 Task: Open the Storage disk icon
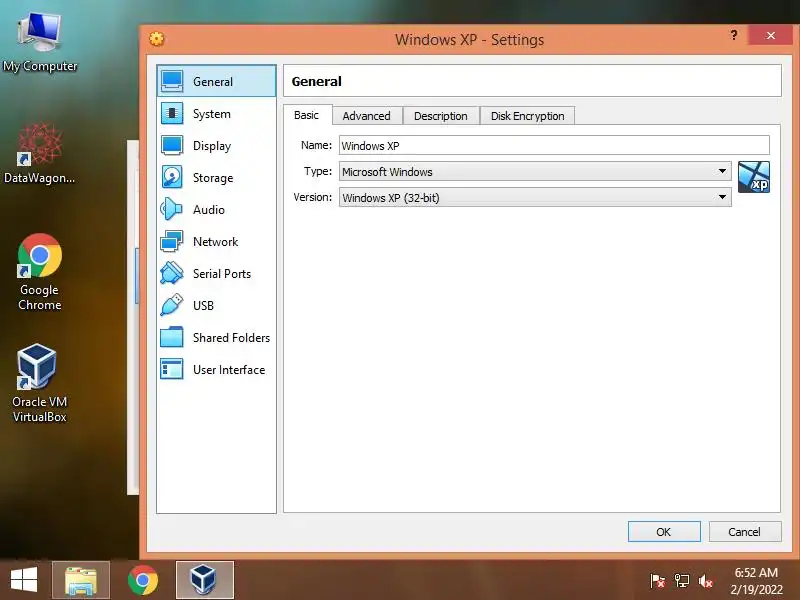click(172, 178)
